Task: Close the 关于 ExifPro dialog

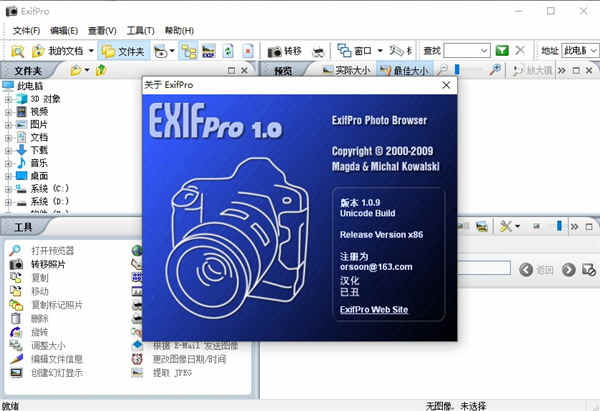Action: (446, 85)
